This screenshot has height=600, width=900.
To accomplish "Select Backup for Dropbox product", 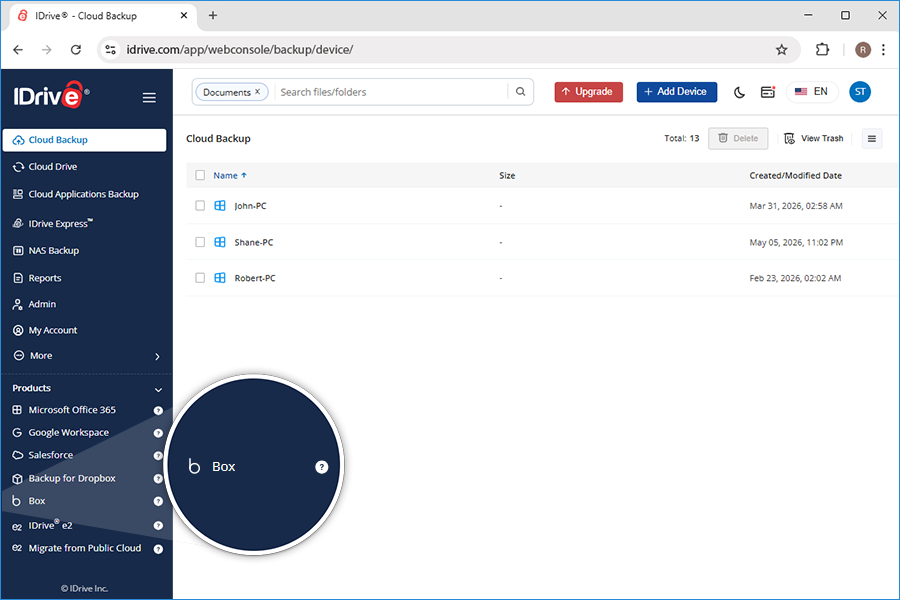I will 72,478.
